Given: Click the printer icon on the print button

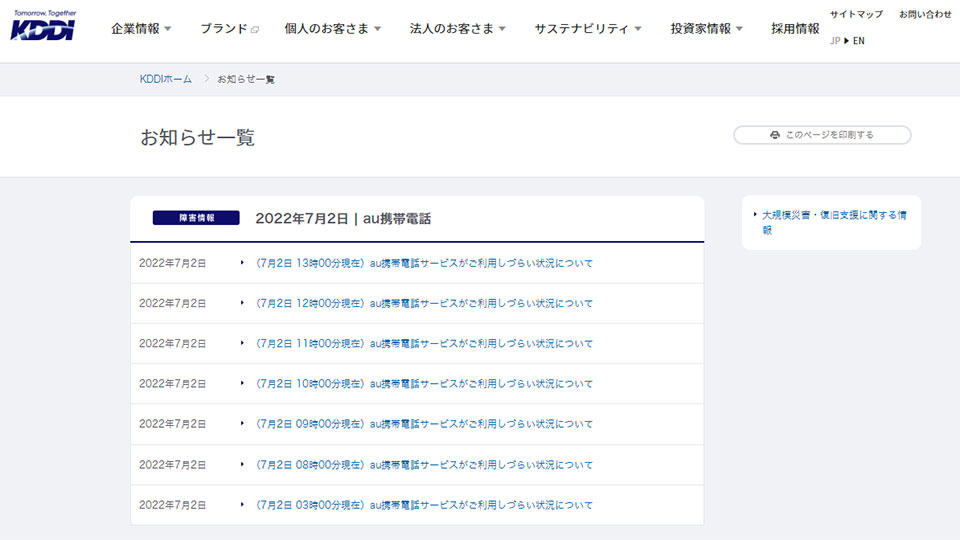Looking at the screenshot, I should coord(775,135).
